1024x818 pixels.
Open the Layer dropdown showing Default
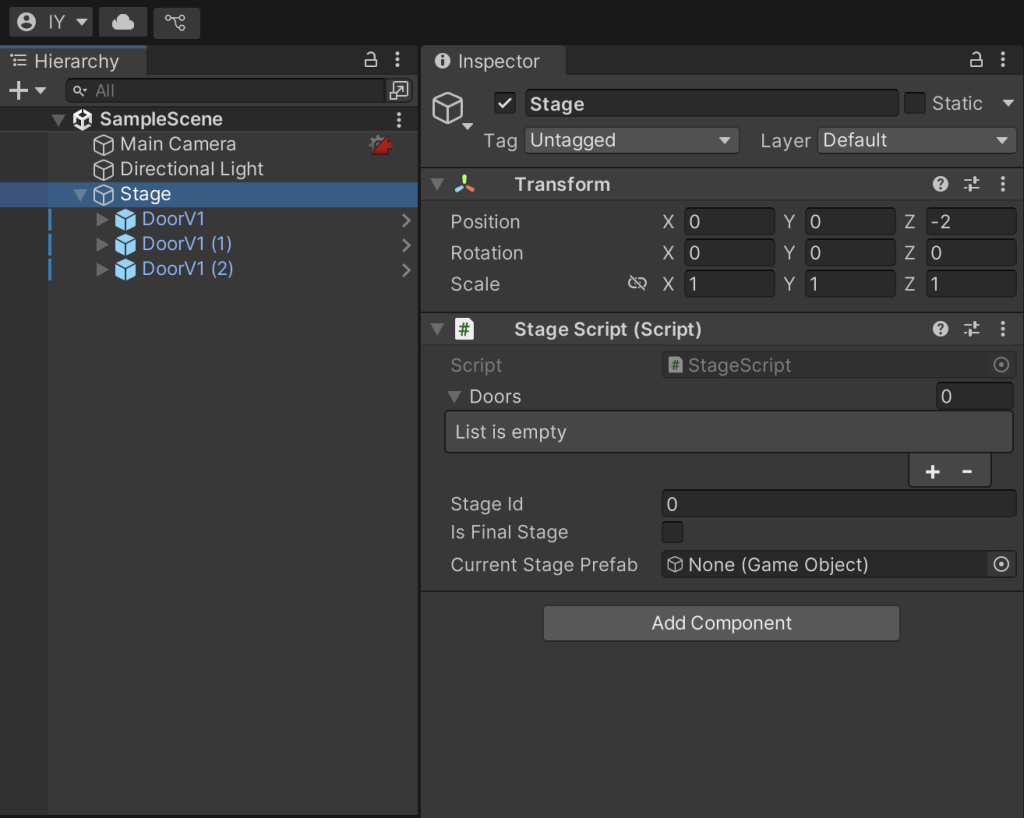click(x=916, y=140)
